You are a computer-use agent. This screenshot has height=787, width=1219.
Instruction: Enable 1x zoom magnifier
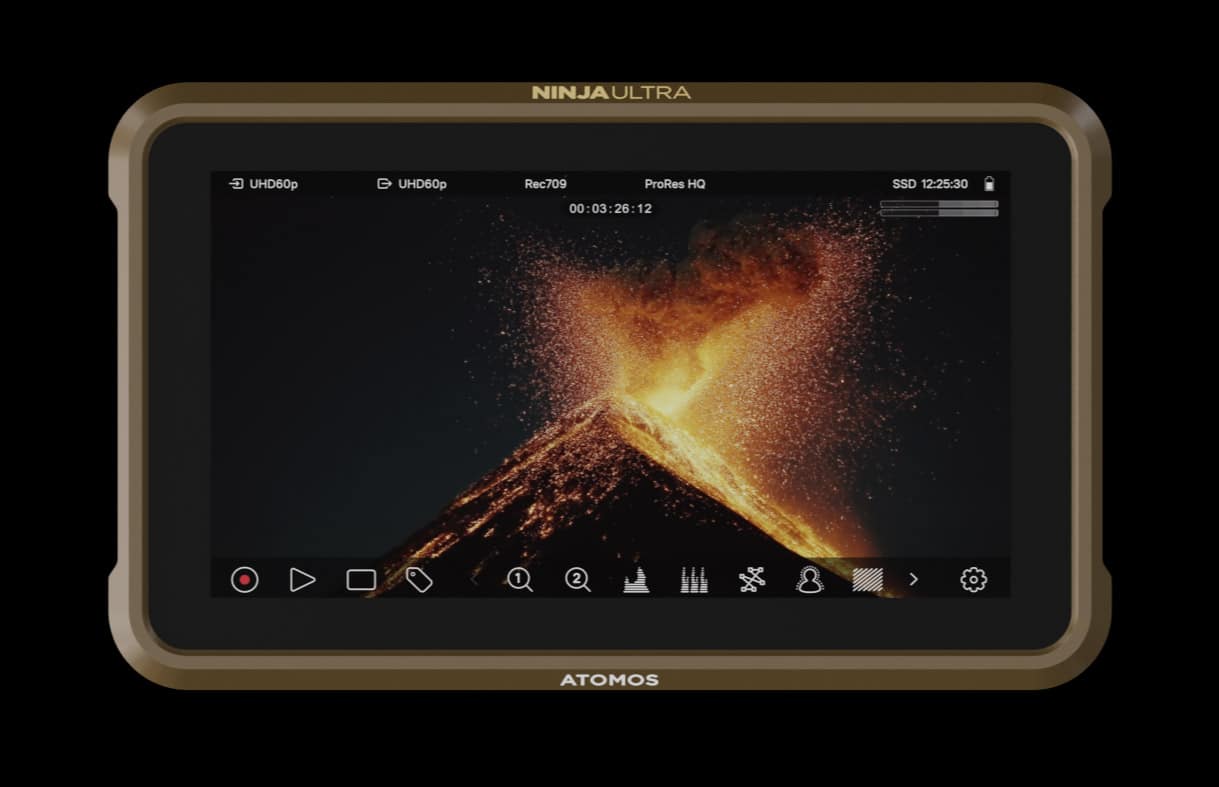[519, 580]
